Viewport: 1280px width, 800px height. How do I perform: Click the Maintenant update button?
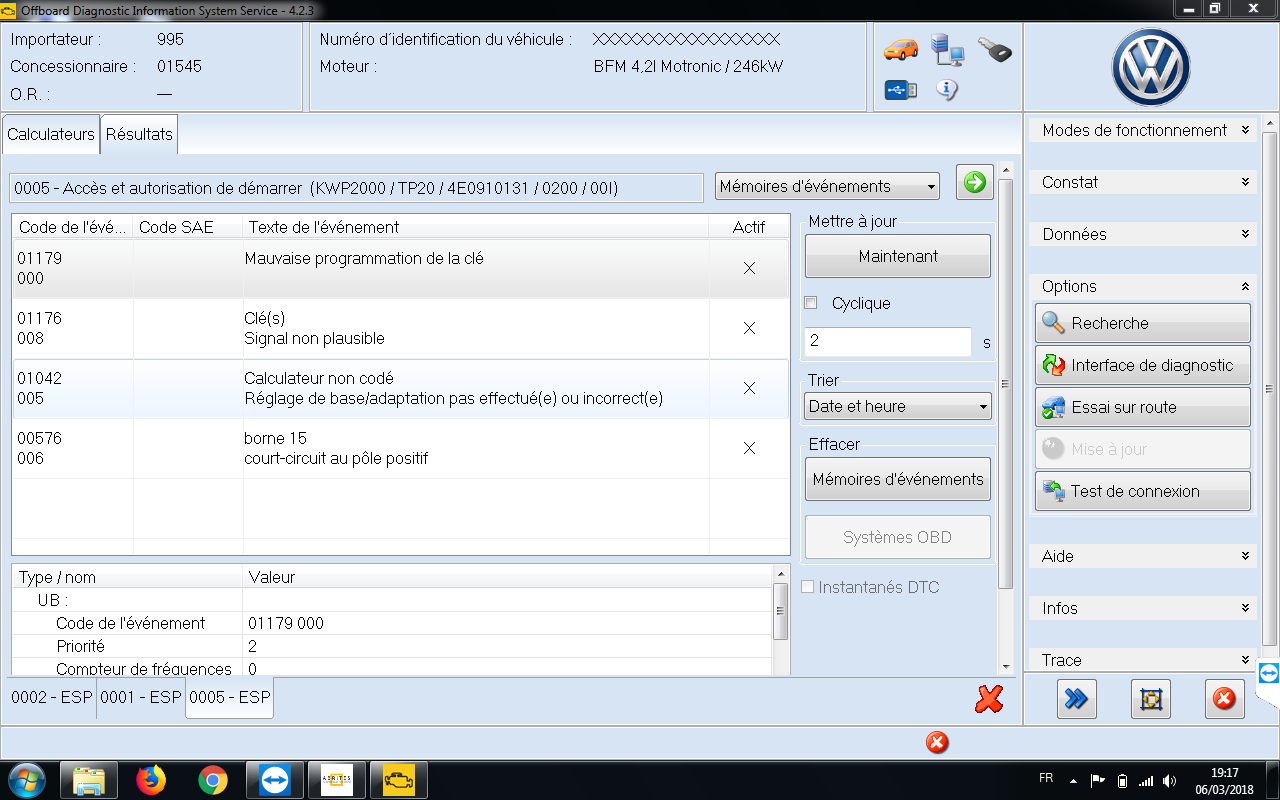coord(897,256)
